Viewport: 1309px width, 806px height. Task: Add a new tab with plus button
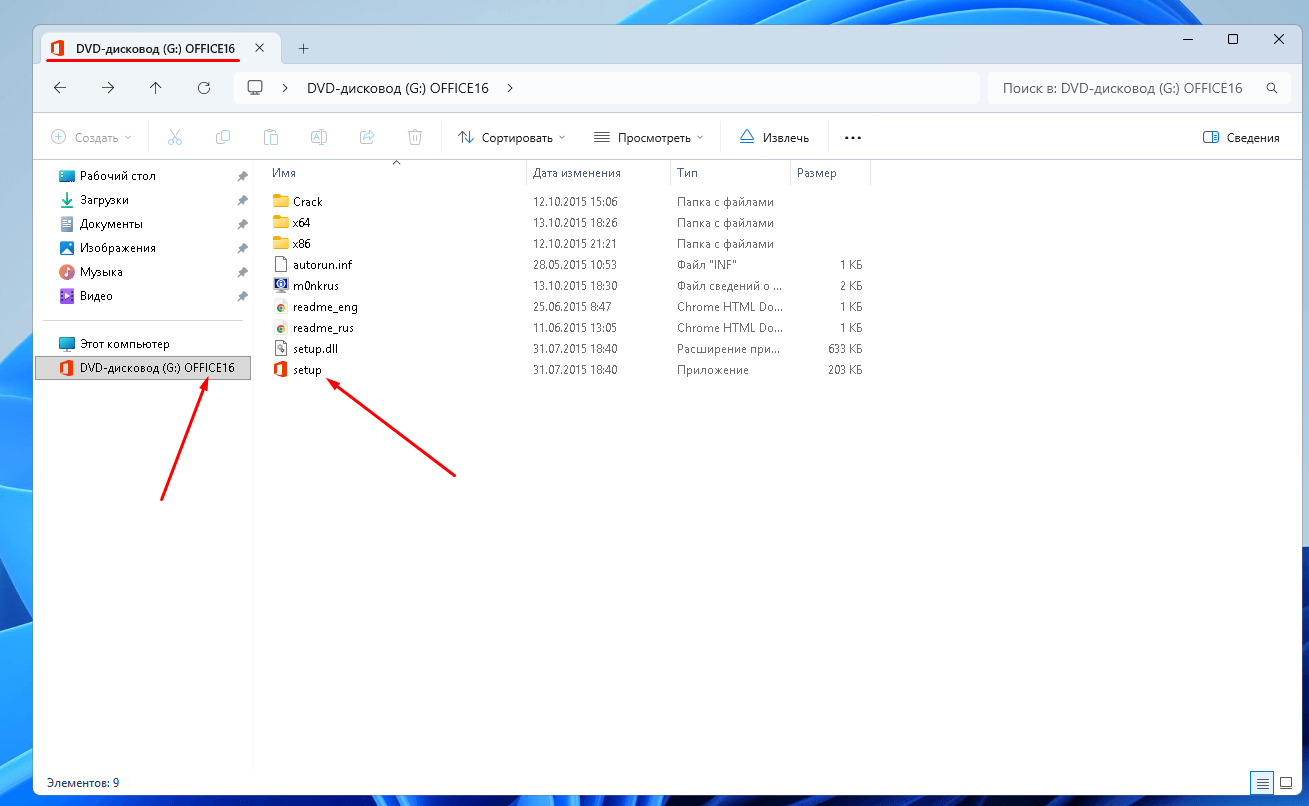304,48
